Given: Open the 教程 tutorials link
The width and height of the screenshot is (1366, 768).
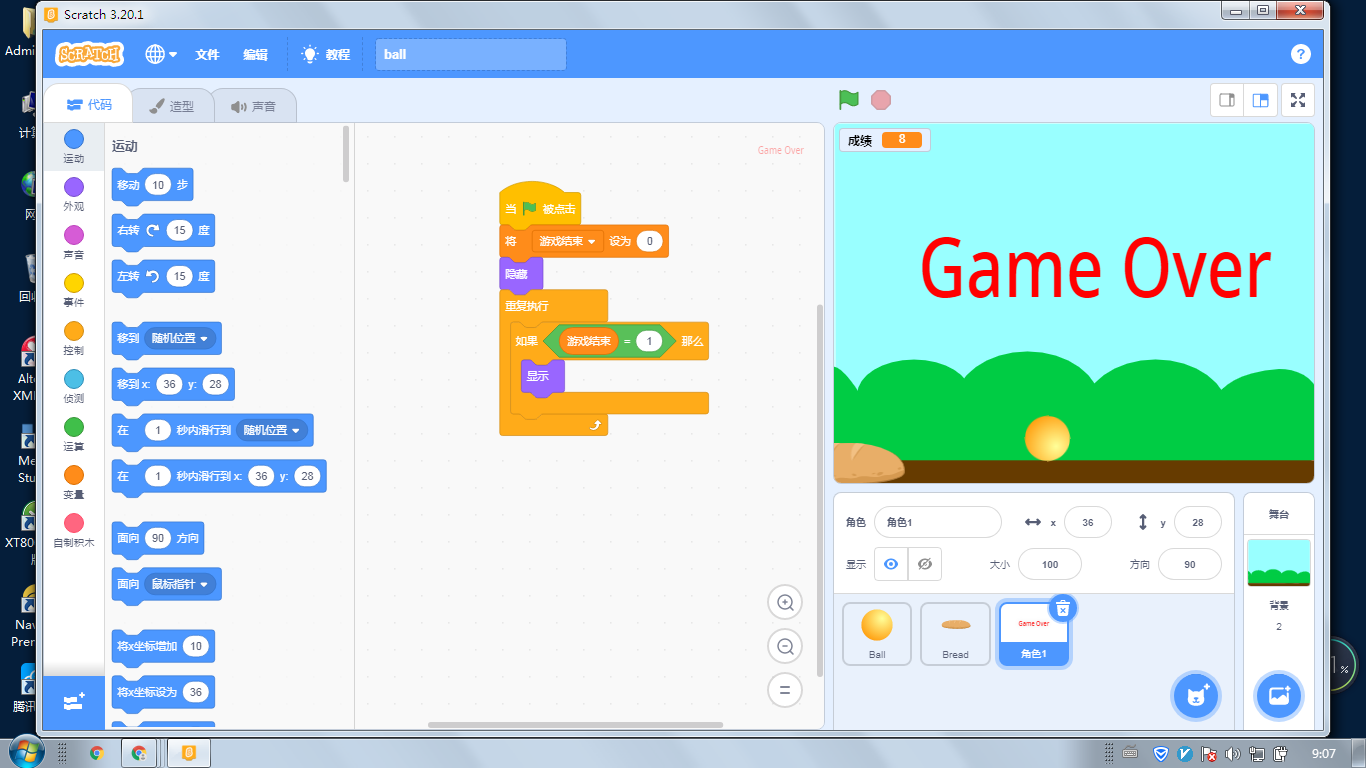Looking at the screenshot, I should pyautogui.click(x=327, y=54).
